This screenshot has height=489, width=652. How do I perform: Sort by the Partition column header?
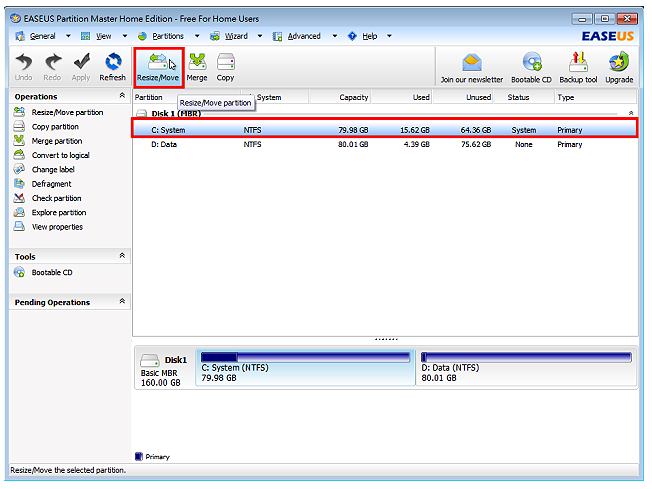(x=148, y=97)
